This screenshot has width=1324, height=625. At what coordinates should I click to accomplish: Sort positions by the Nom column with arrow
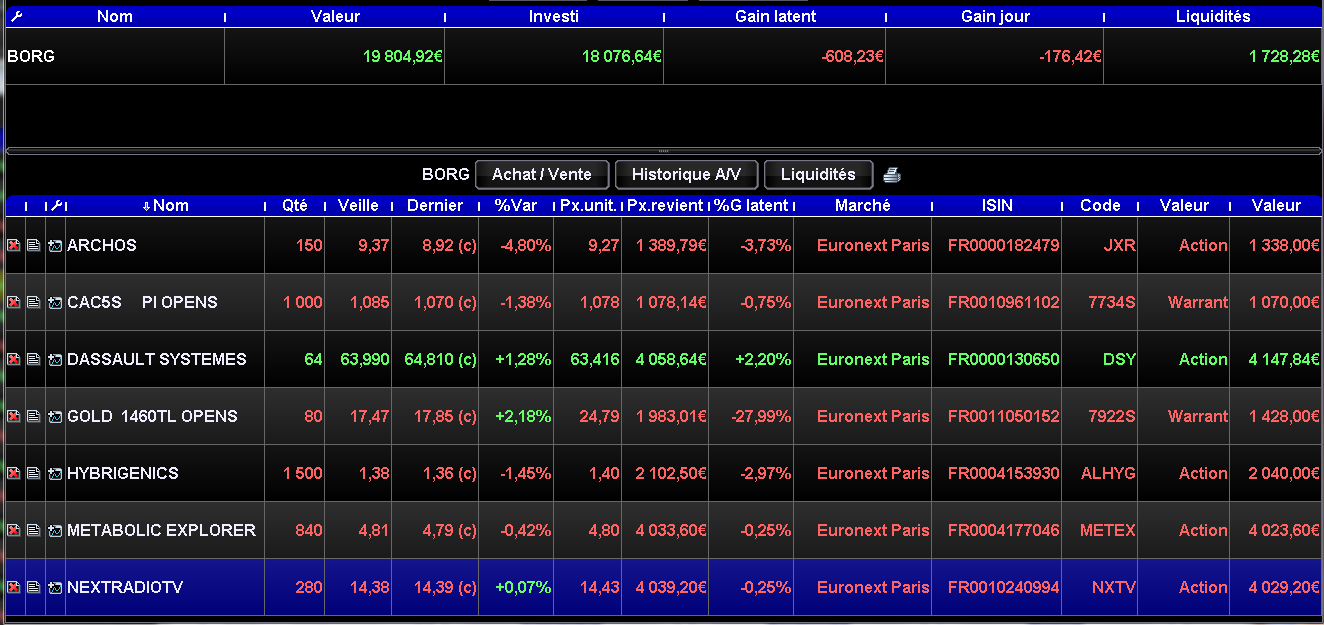[166, 205]
